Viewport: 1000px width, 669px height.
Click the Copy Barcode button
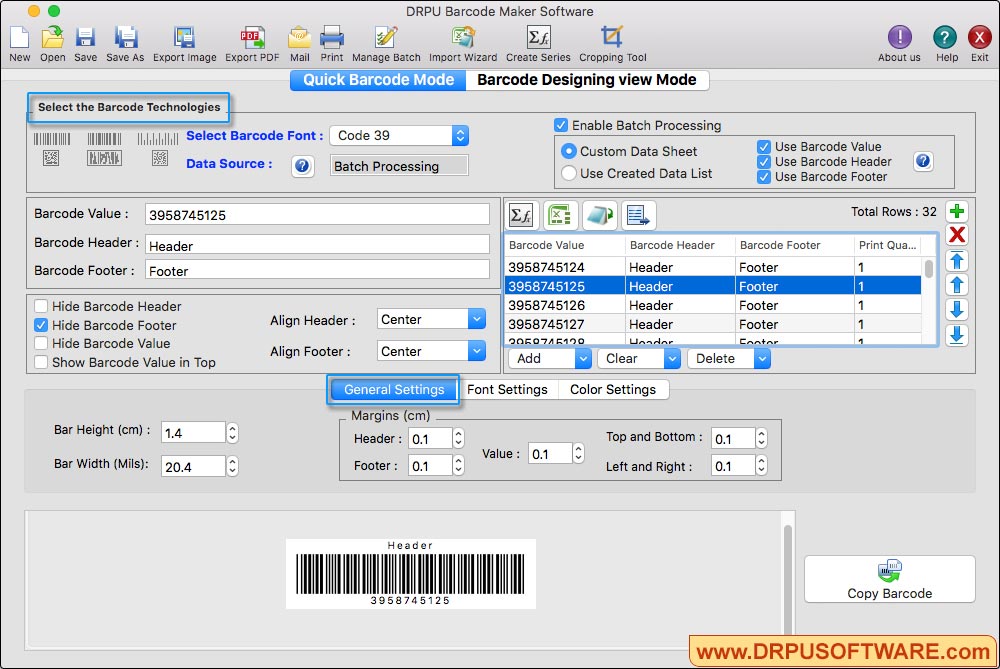[x=889, y=580]
